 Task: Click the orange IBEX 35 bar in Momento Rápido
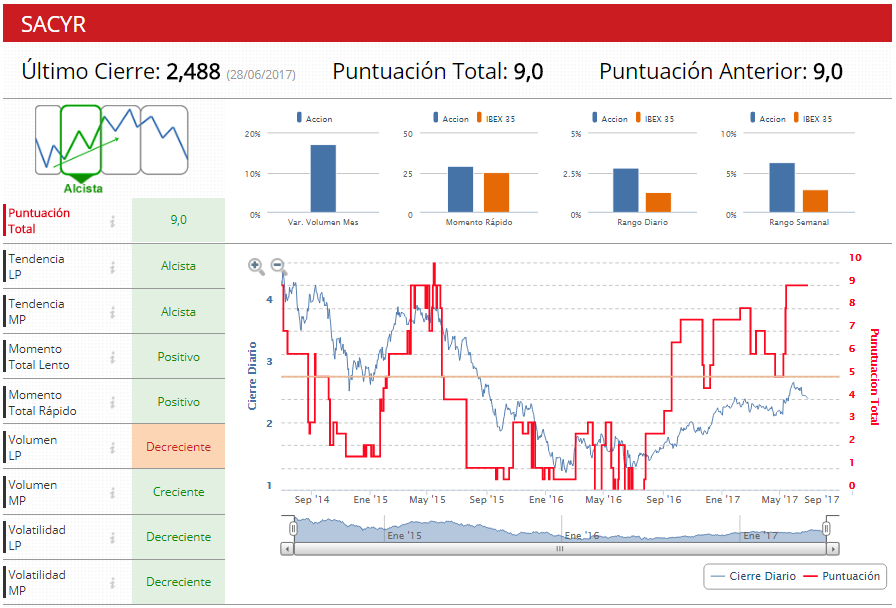(497, 193)
